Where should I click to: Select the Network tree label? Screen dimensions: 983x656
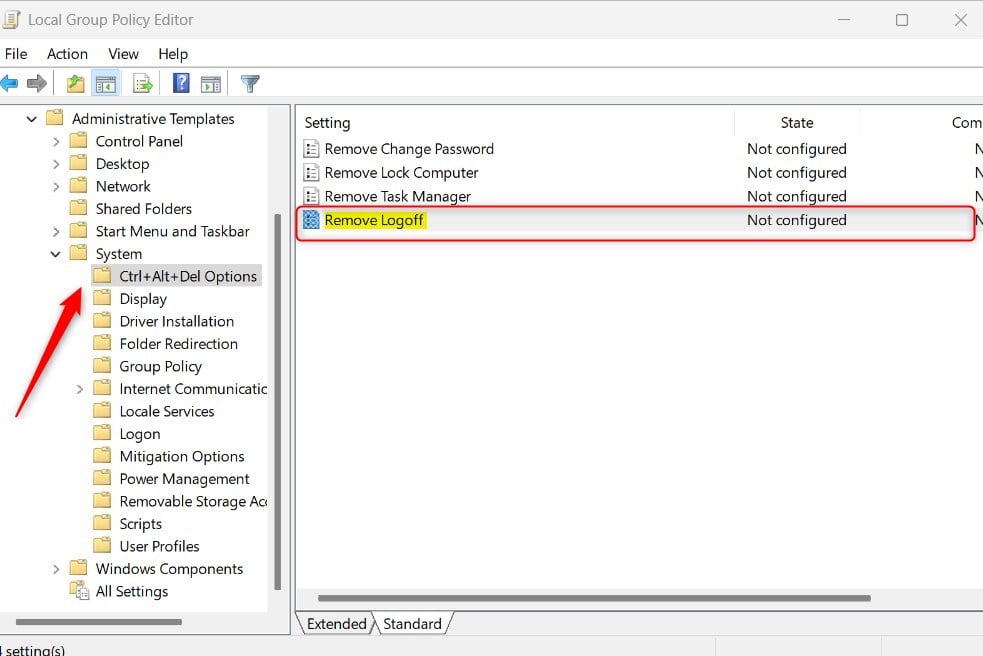click(x=123, y=186)
